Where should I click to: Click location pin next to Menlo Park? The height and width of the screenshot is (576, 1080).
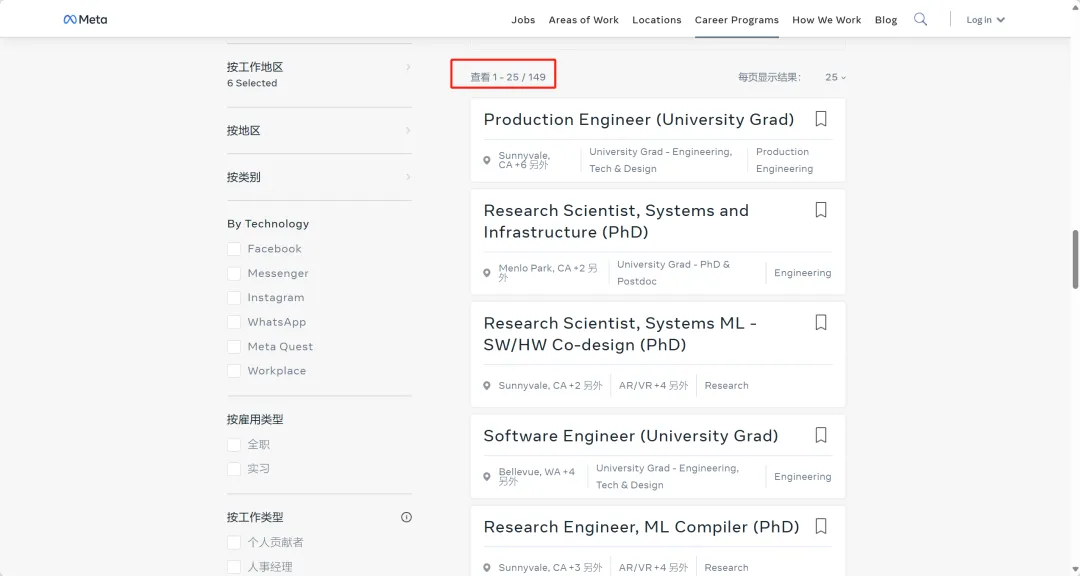coord(487,273)
